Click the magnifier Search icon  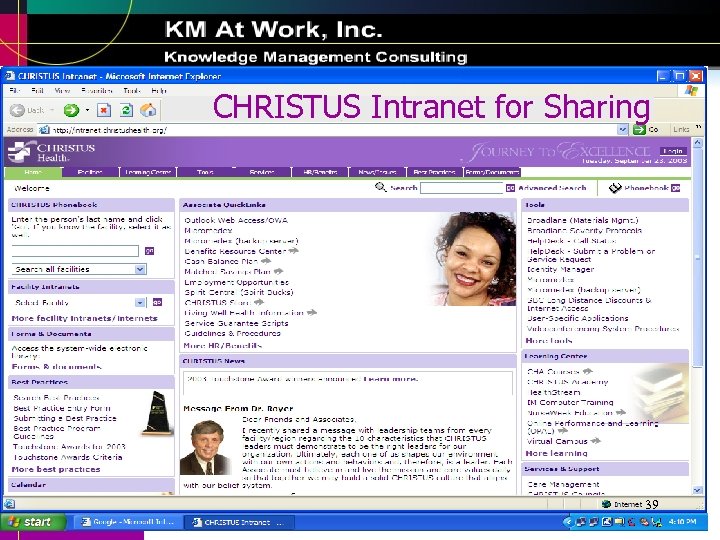click(381, 187)
